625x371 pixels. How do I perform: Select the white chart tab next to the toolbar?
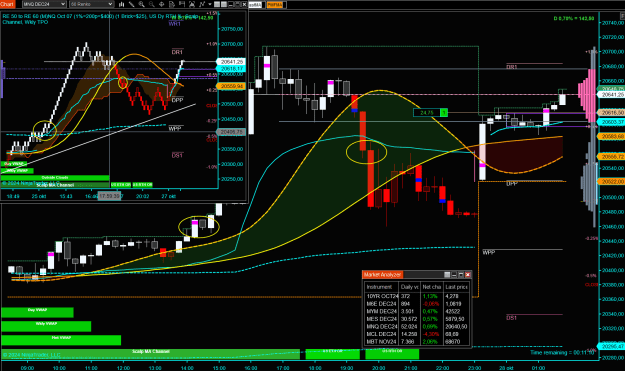(x=255, y=5)
